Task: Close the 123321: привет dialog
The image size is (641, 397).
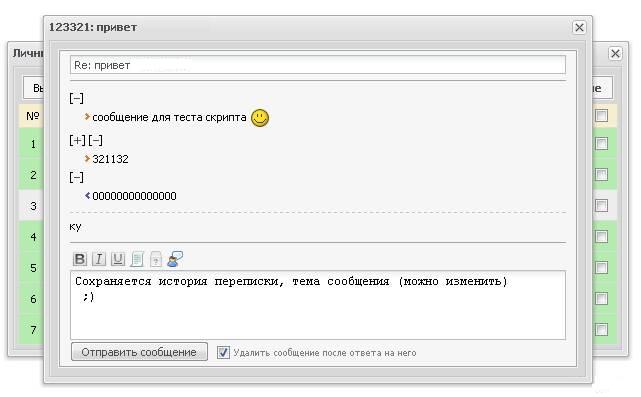Action: [579, 27]
